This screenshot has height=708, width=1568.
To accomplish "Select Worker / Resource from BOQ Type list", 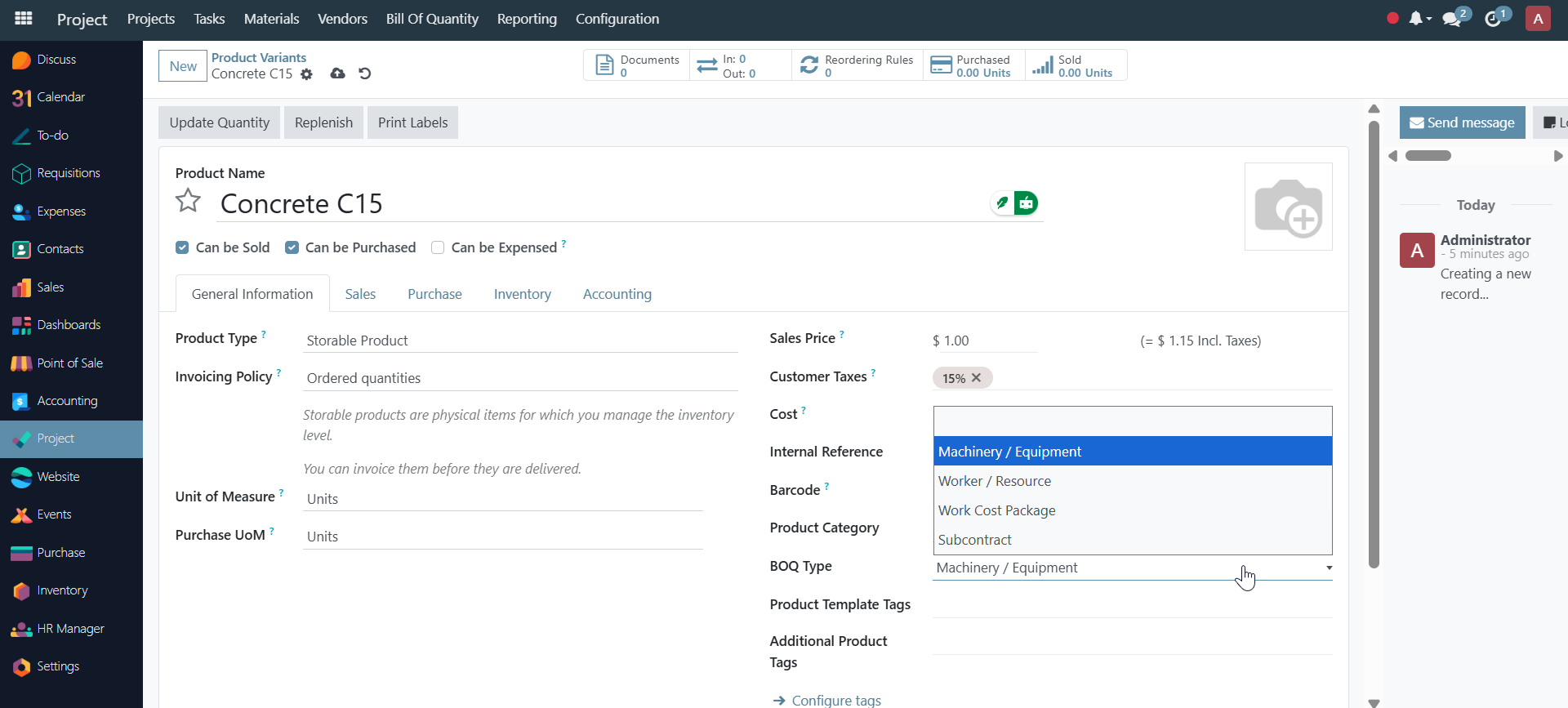I will 994,481.
